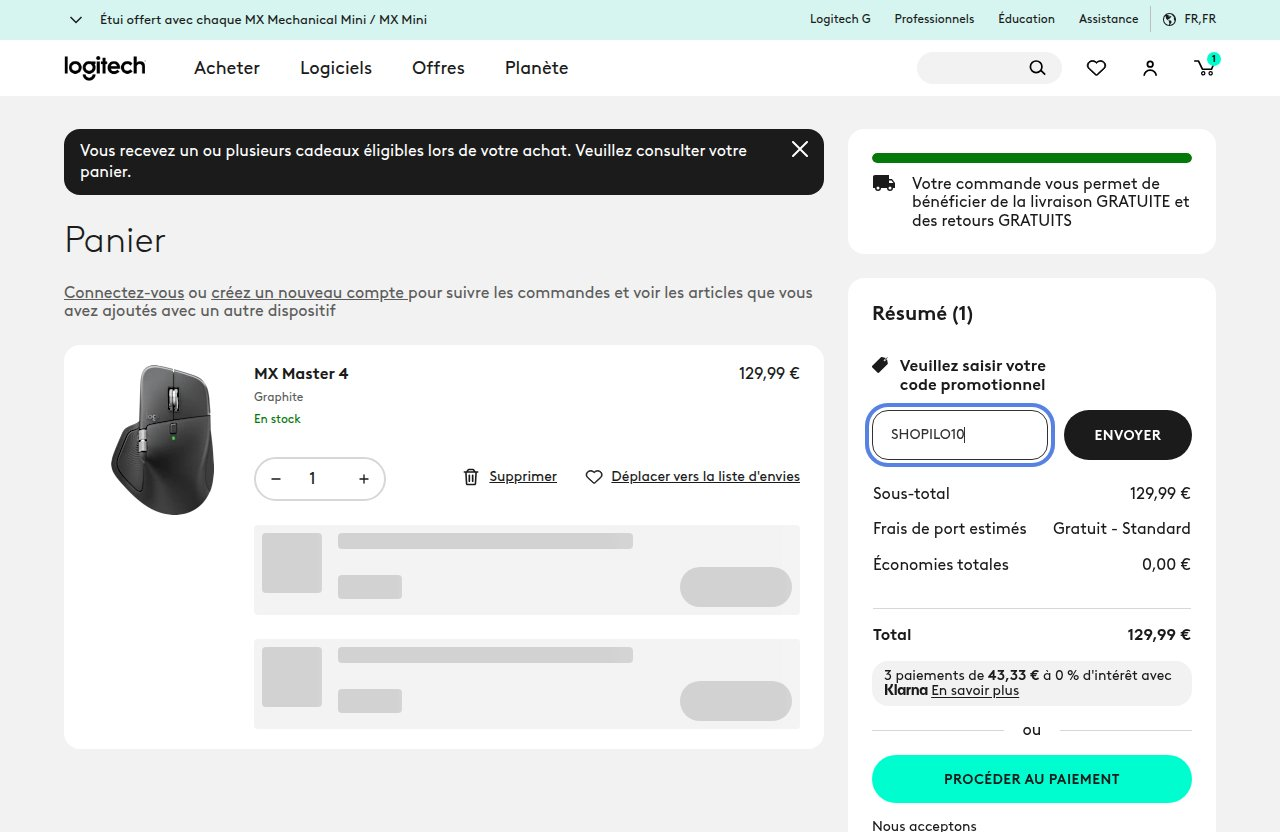The image size is (1280, 832).
Task: Click the MX Master 4 product title
Action: coord(301,374)
